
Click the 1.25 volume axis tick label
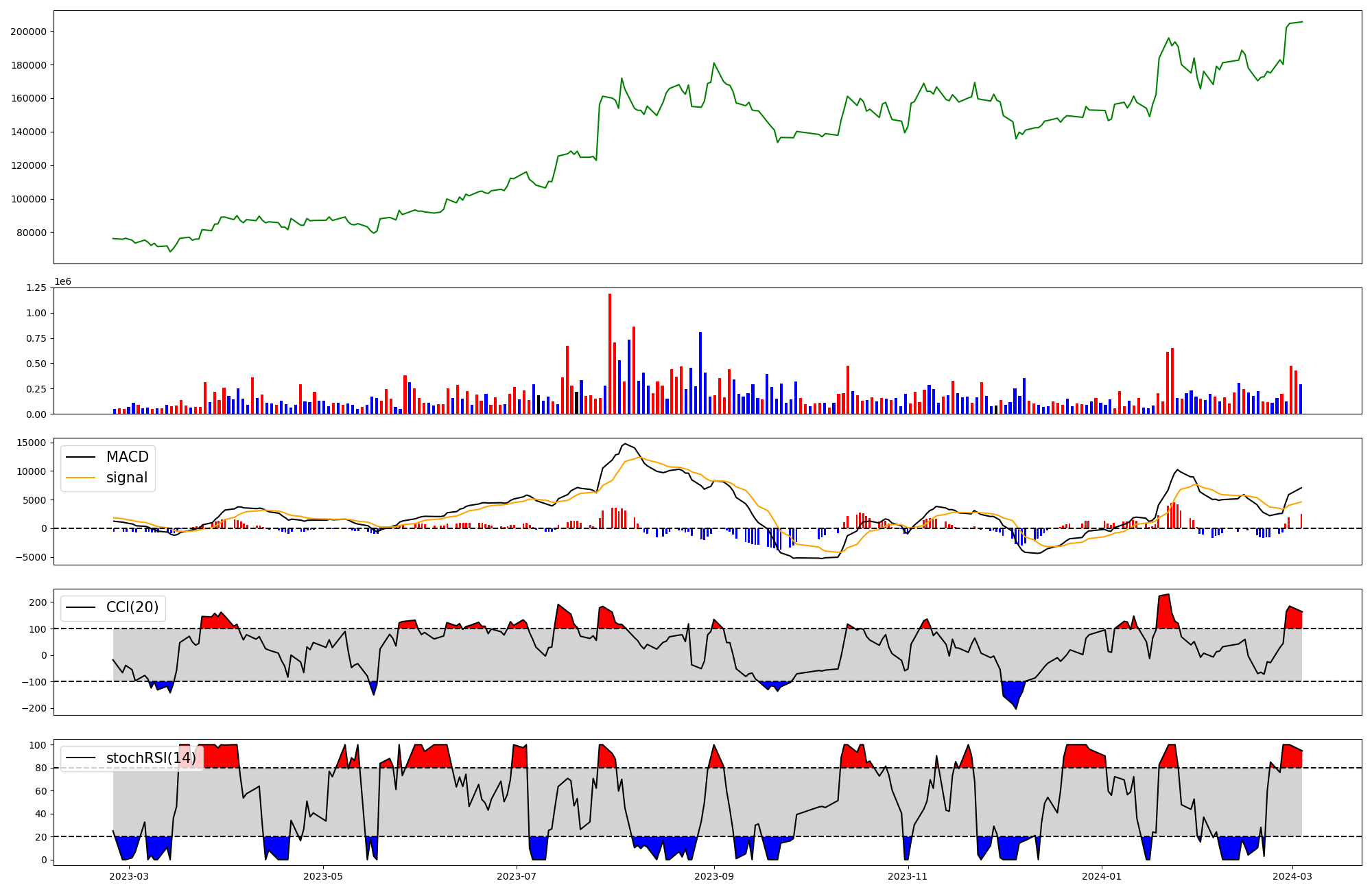pos(36,288)
